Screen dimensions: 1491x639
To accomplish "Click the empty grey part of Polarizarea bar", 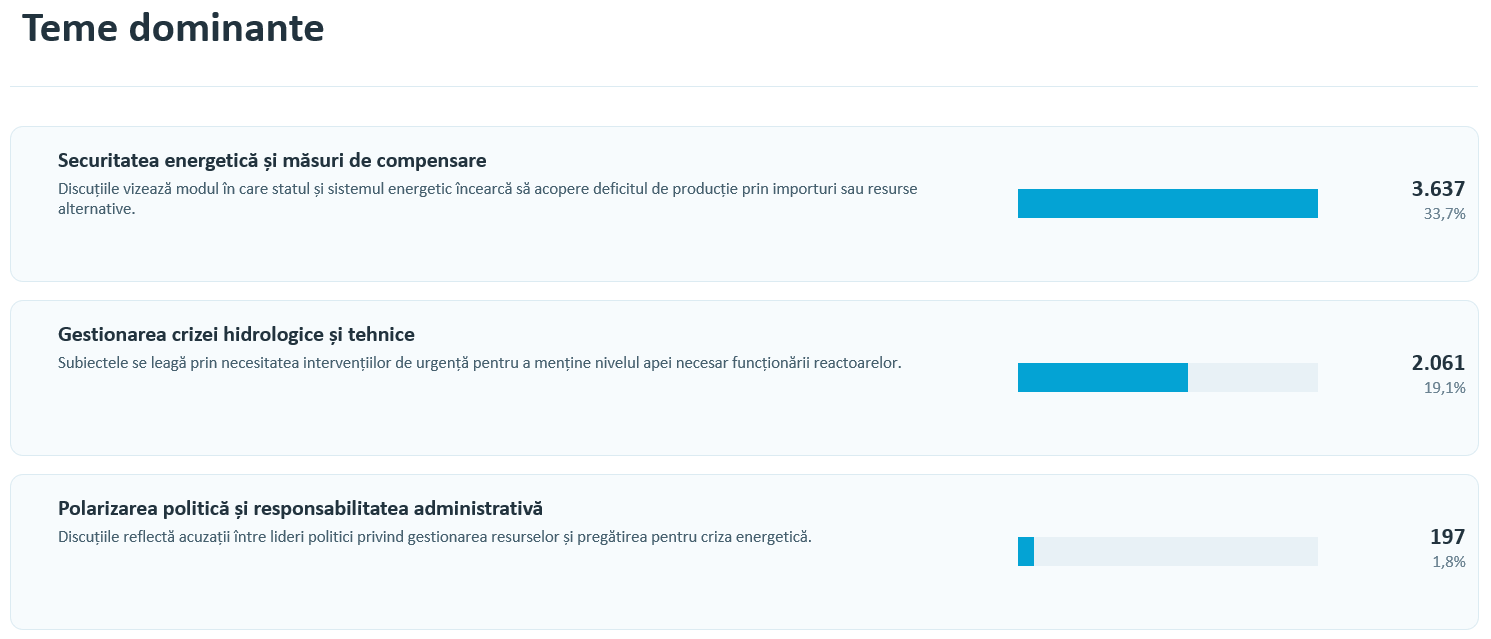I will coord(1176,551).
